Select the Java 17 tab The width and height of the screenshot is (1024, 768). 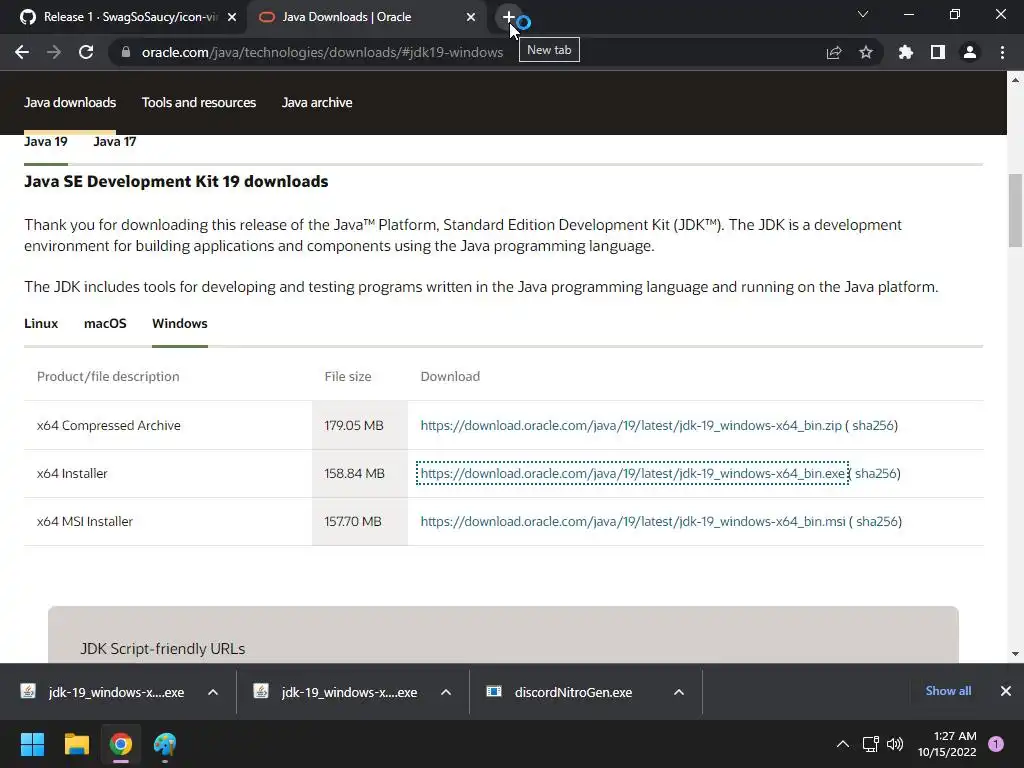tap(115, 142)
